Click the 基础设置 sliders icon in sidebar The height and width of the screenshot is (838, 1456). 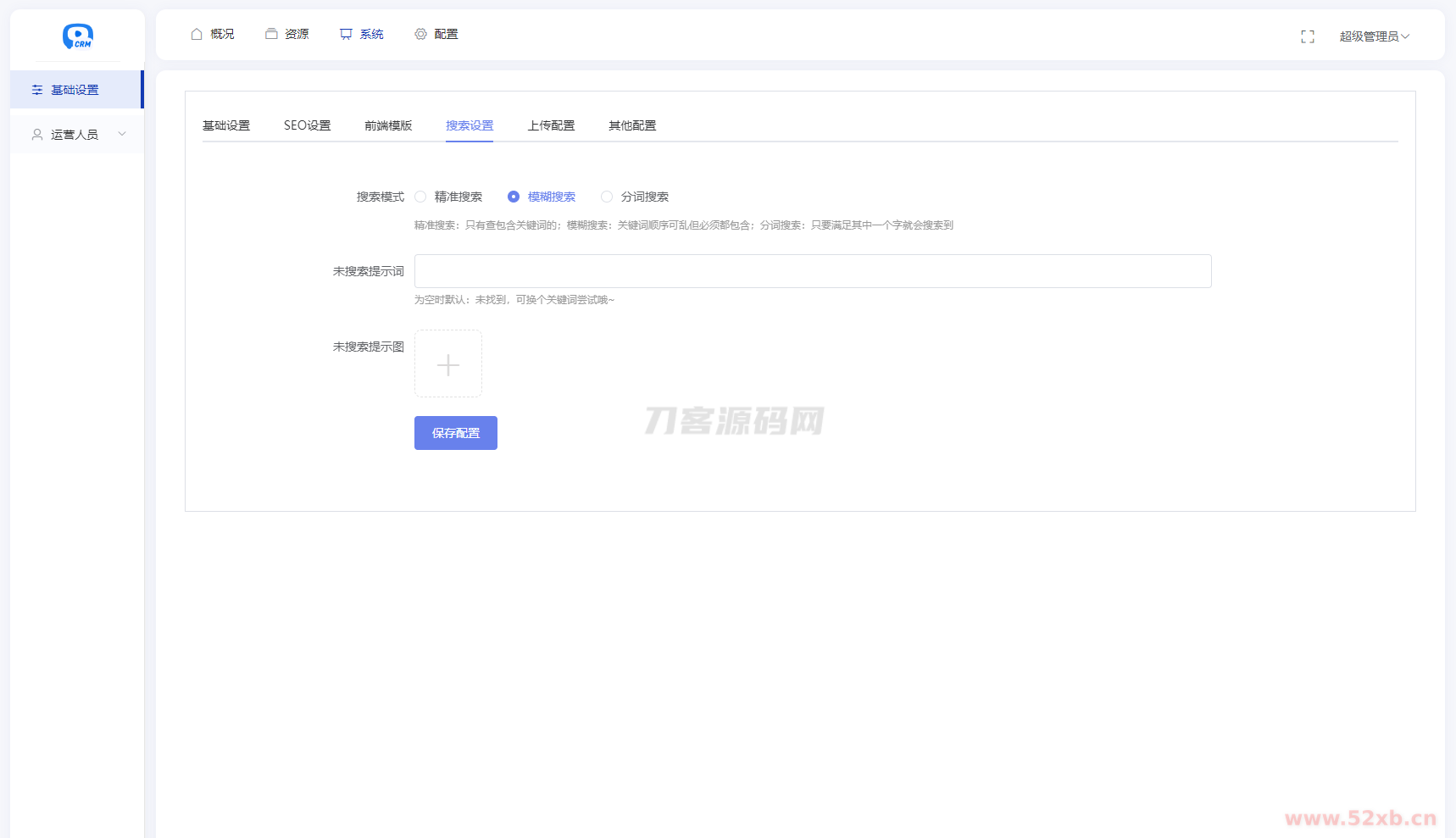[x=37, y=90]
